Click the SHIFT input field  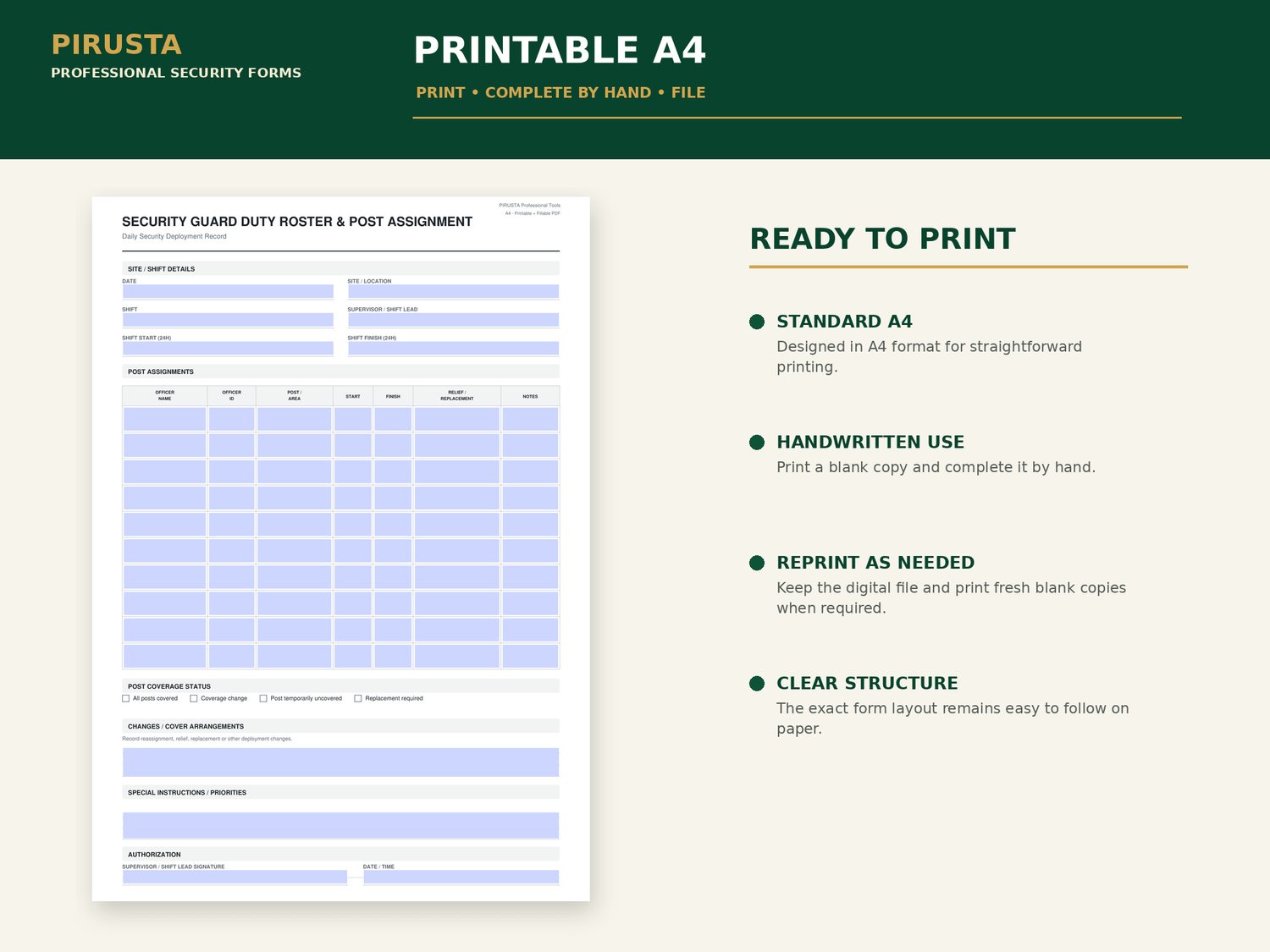228,320
